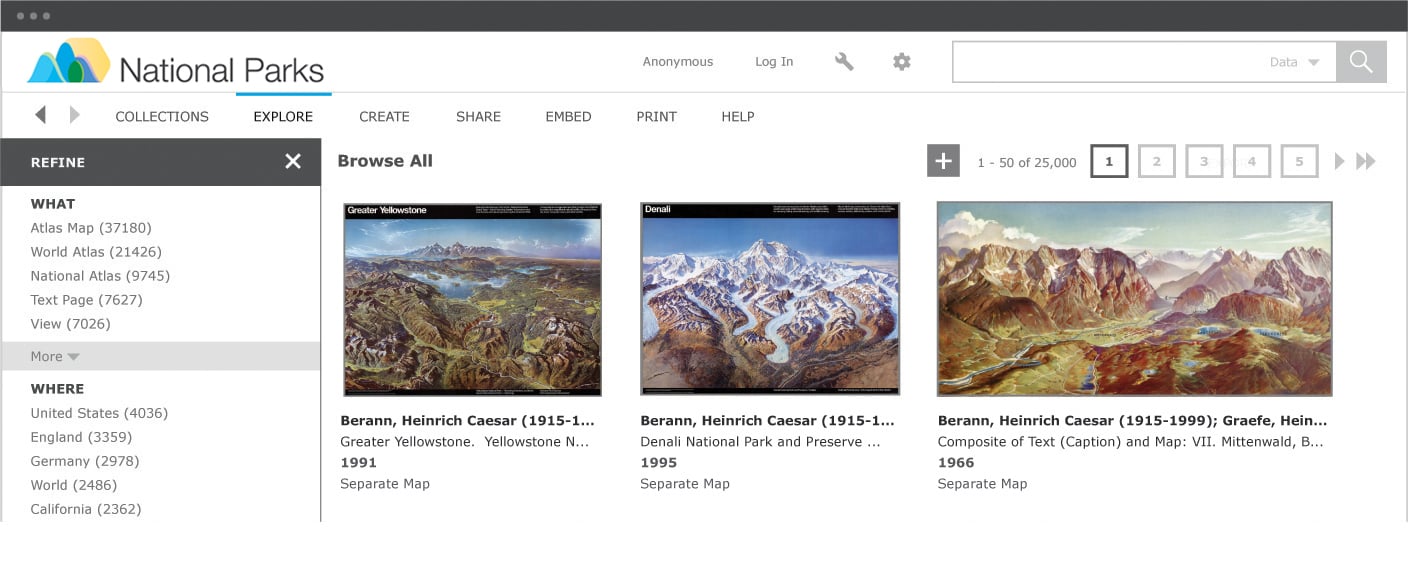The width and height of the screenshot is (1408, 576).
Task: Filter by California (2362)
Action: coord(86,509)
